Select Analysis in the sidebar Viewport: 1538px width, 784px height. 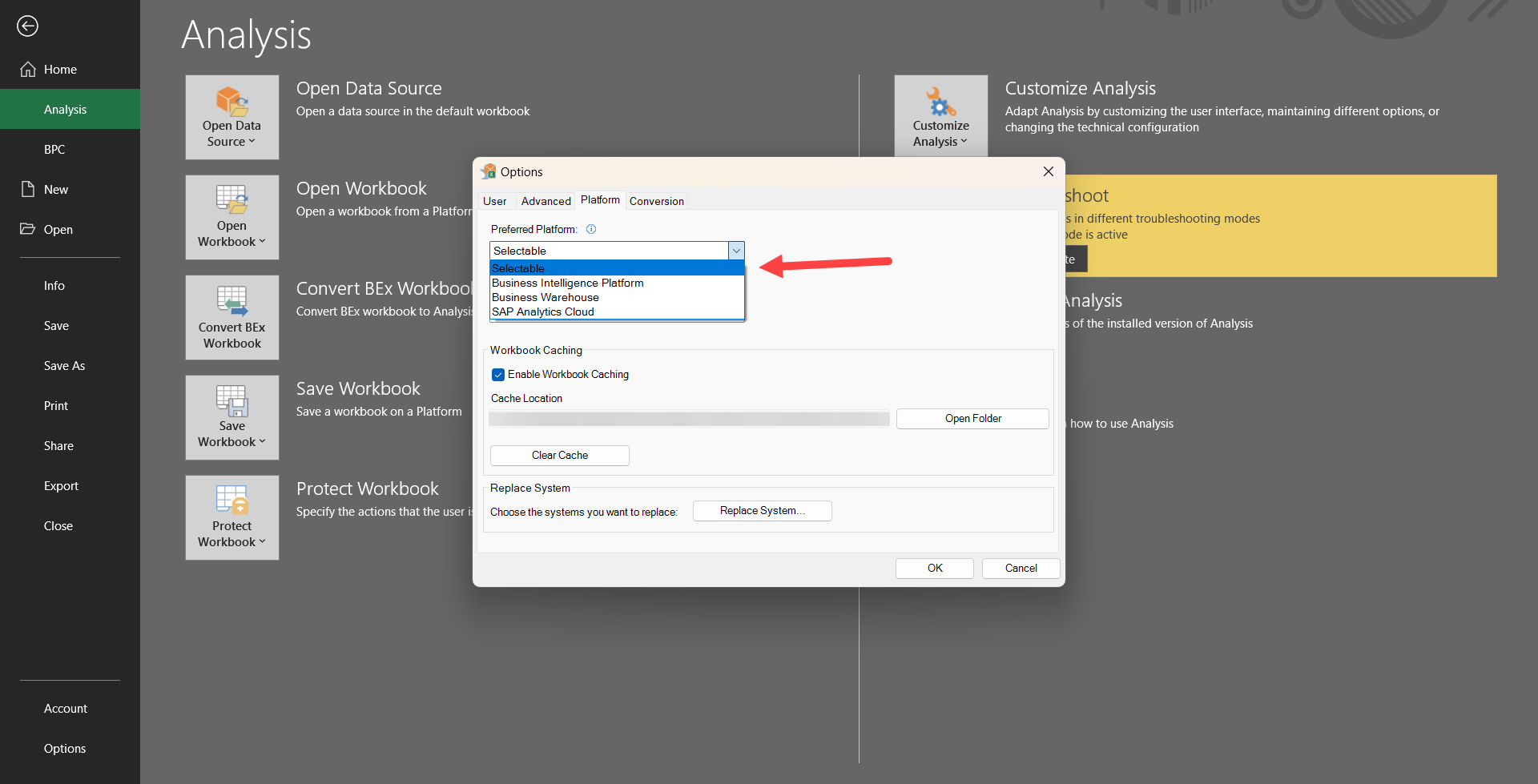click(x=70, y=110)
